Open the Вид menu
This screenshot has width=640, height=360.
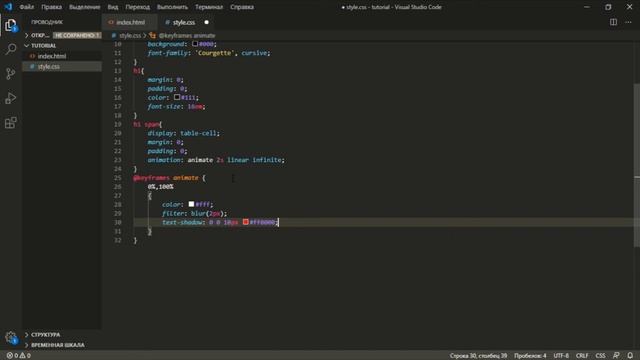tap(113, 7)
